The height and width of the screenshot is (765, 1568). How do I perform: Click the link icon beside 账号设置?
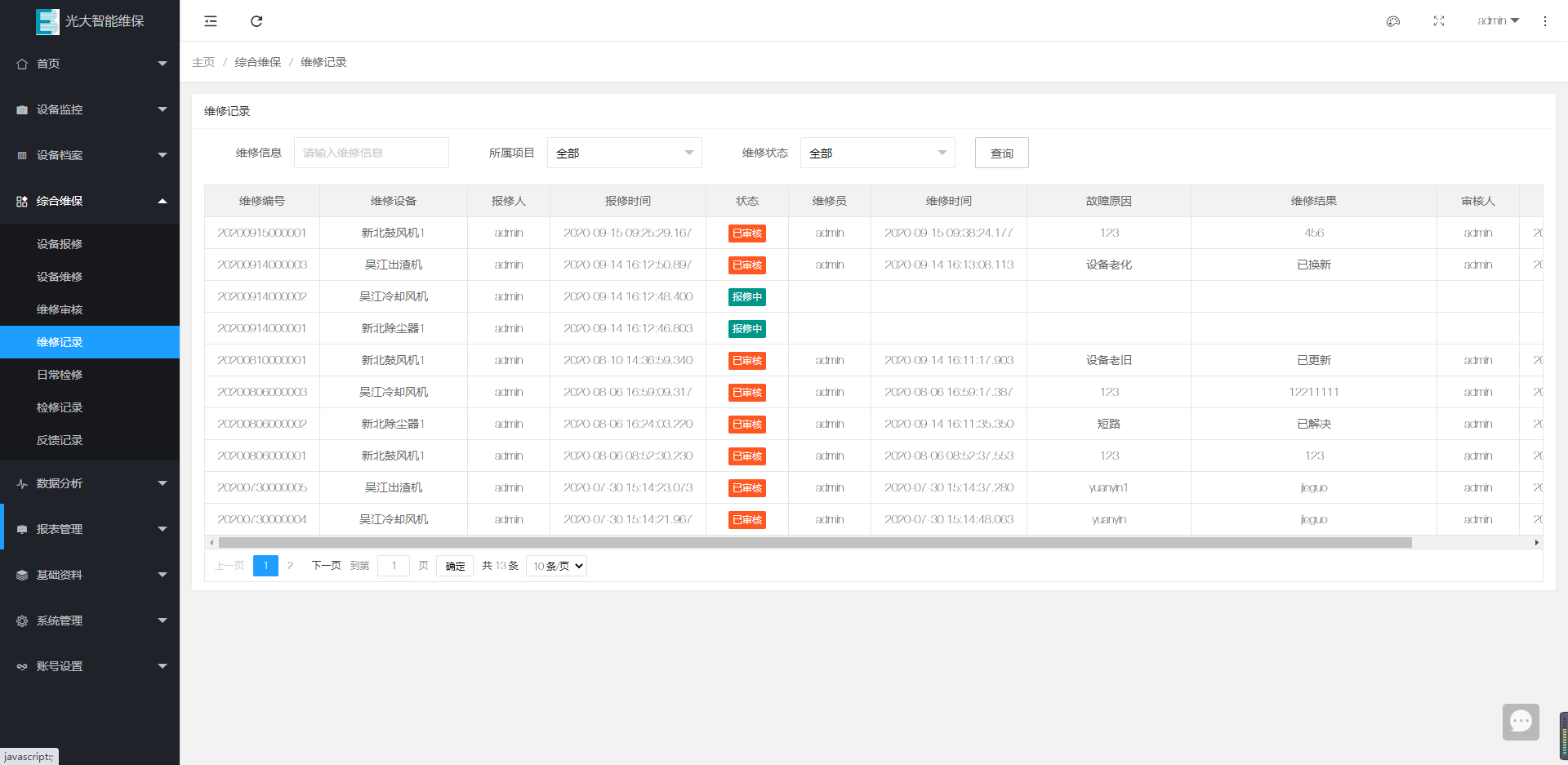[22, 666]
